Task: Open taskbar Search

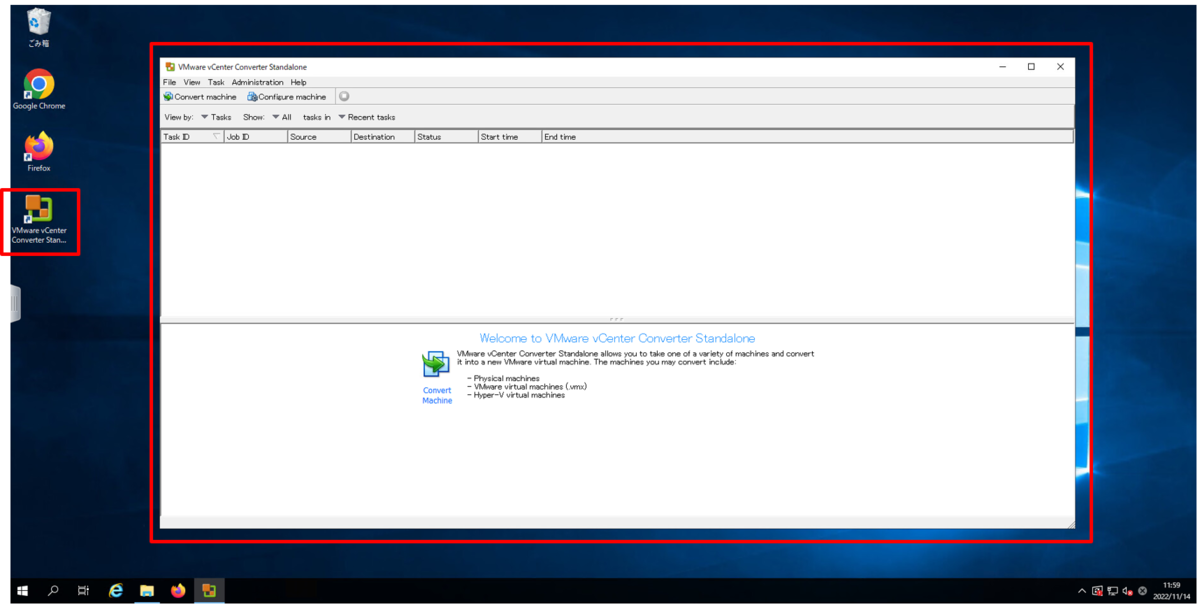Action: 54,591
